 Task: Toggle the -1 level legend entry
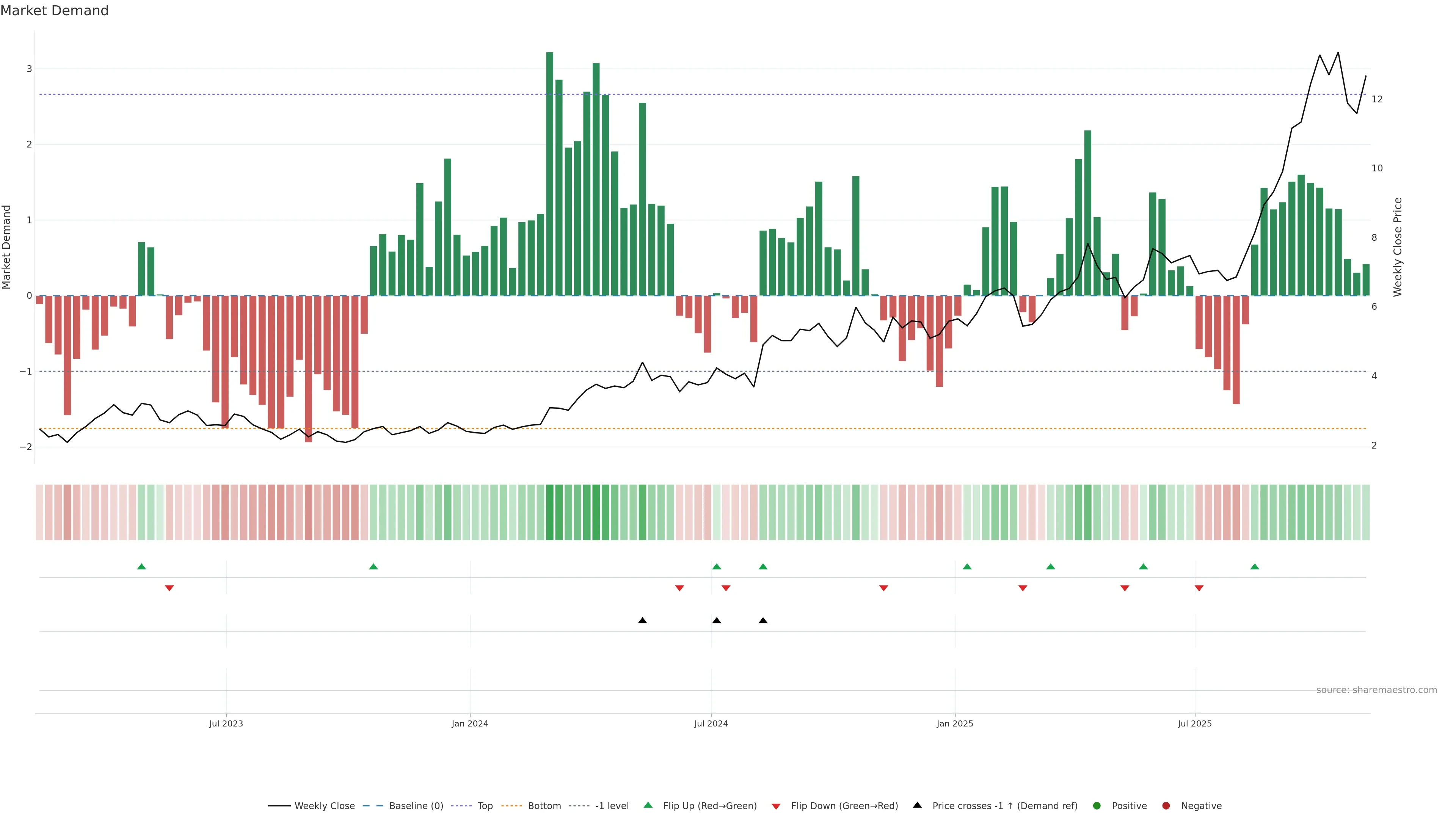tap(612, 806)
